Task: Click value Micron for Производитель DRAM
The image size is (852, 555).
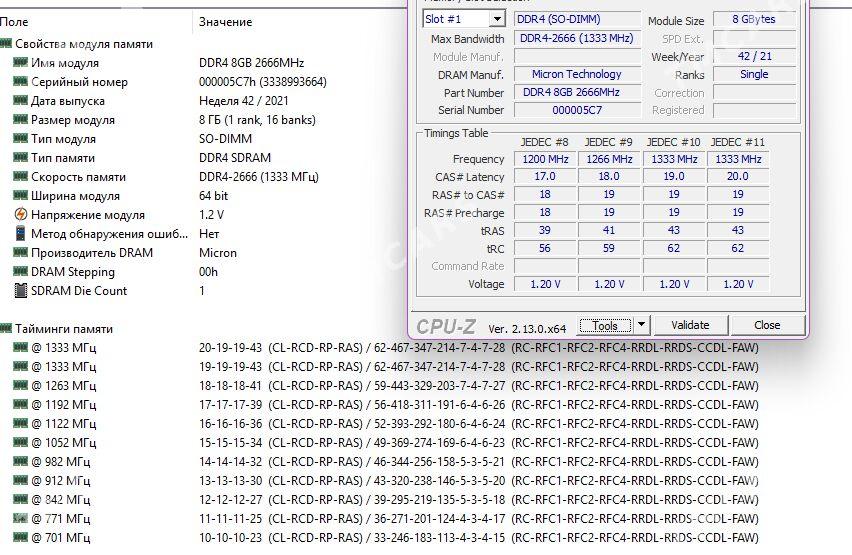Action: point(217,253)
